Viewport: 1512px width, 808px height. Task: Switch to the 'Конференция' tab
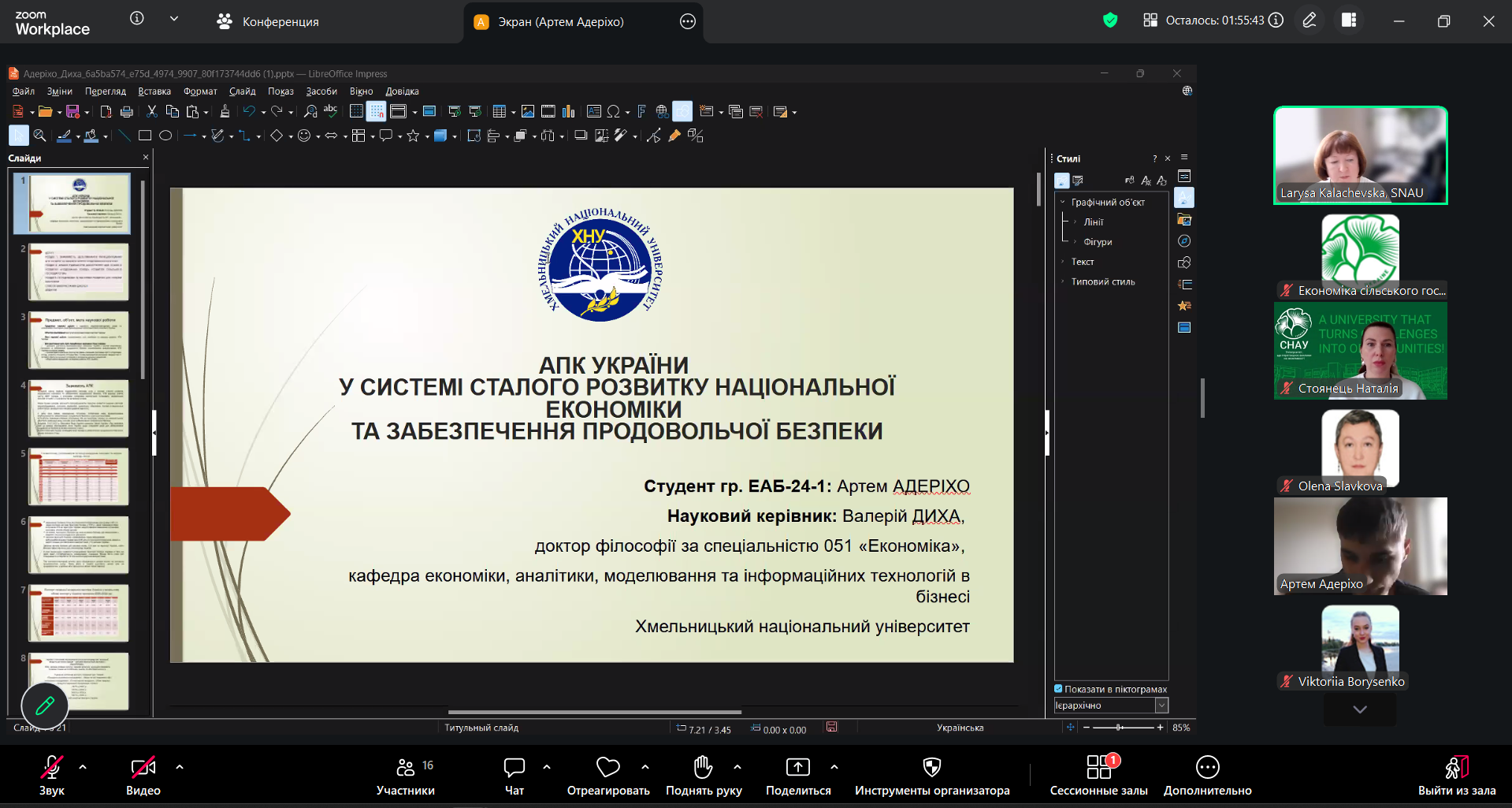point(268,22)
